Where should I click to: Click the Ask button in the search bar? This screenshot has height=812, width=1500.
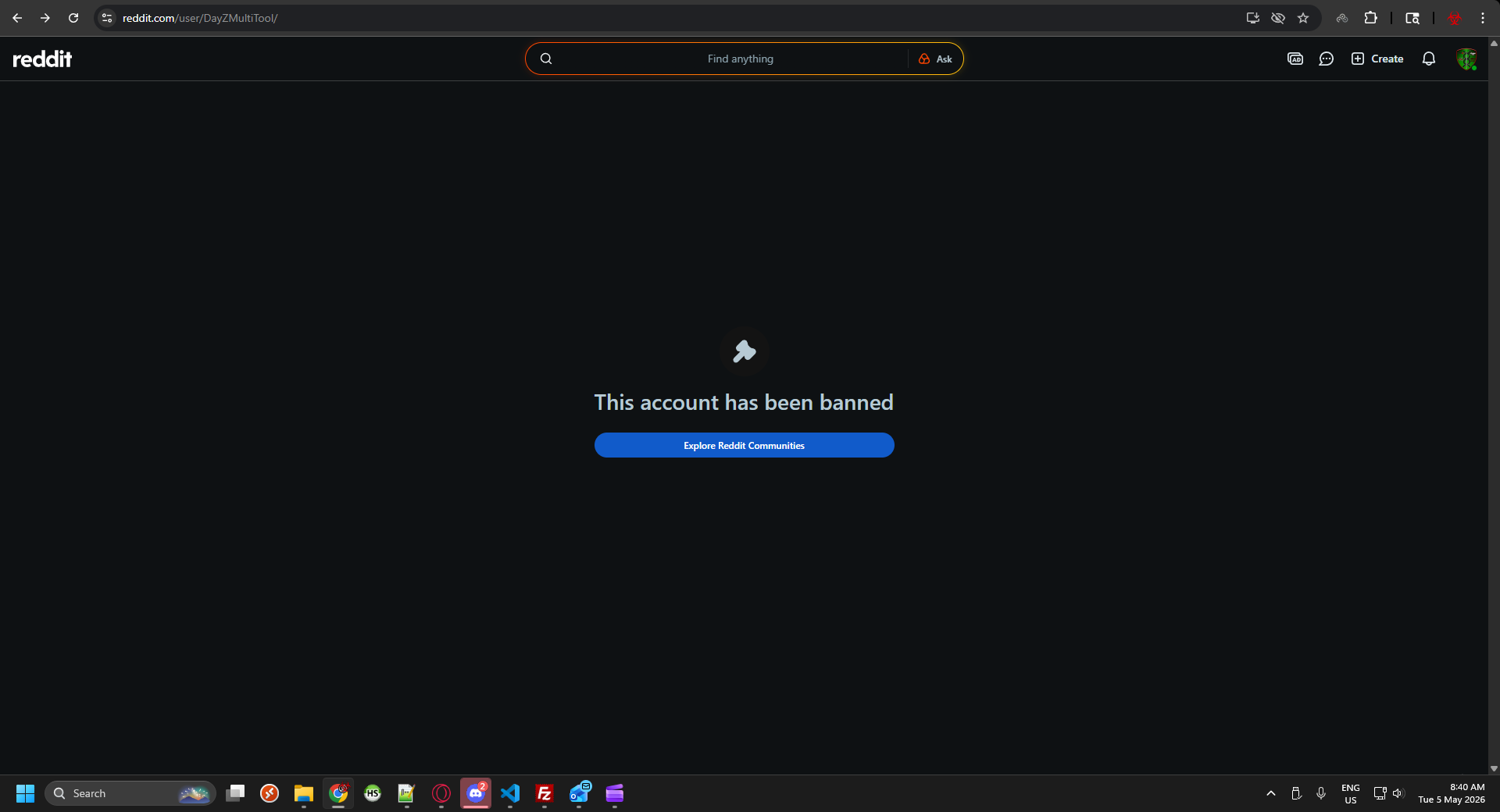(935, 59)
